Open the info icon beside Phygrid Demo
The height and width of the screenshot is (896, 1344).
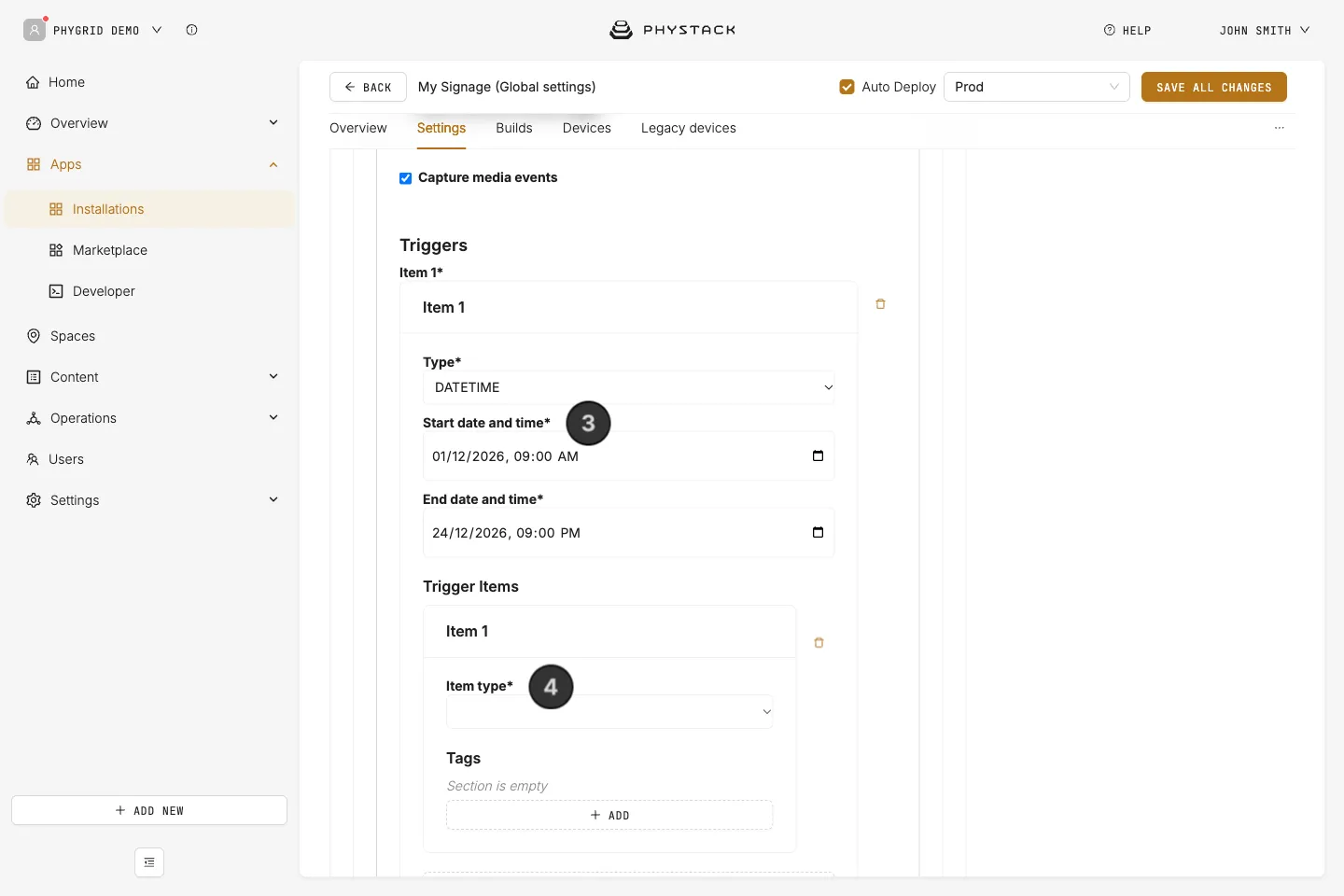pyautogui.click(x=191, y=30)
